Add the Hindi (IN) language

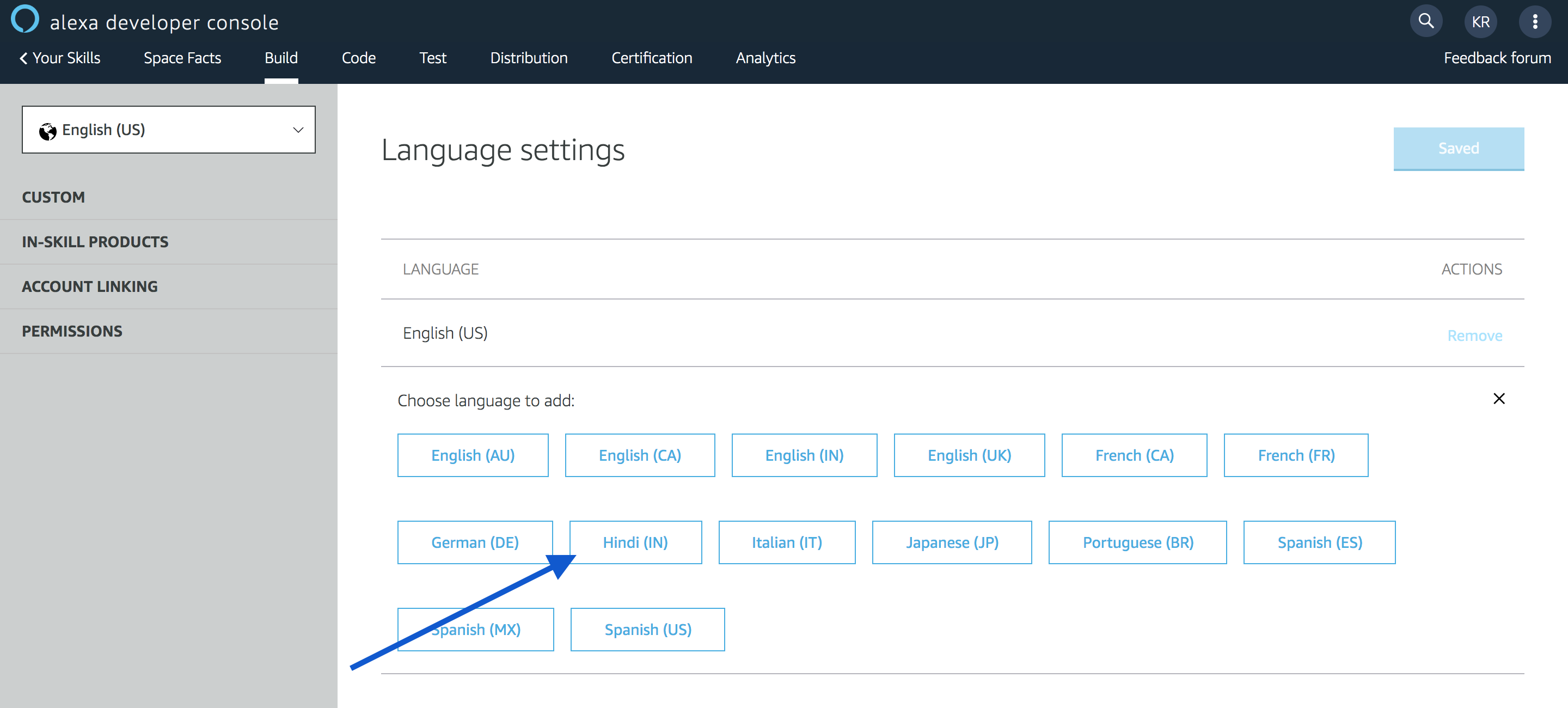[635, 542]
